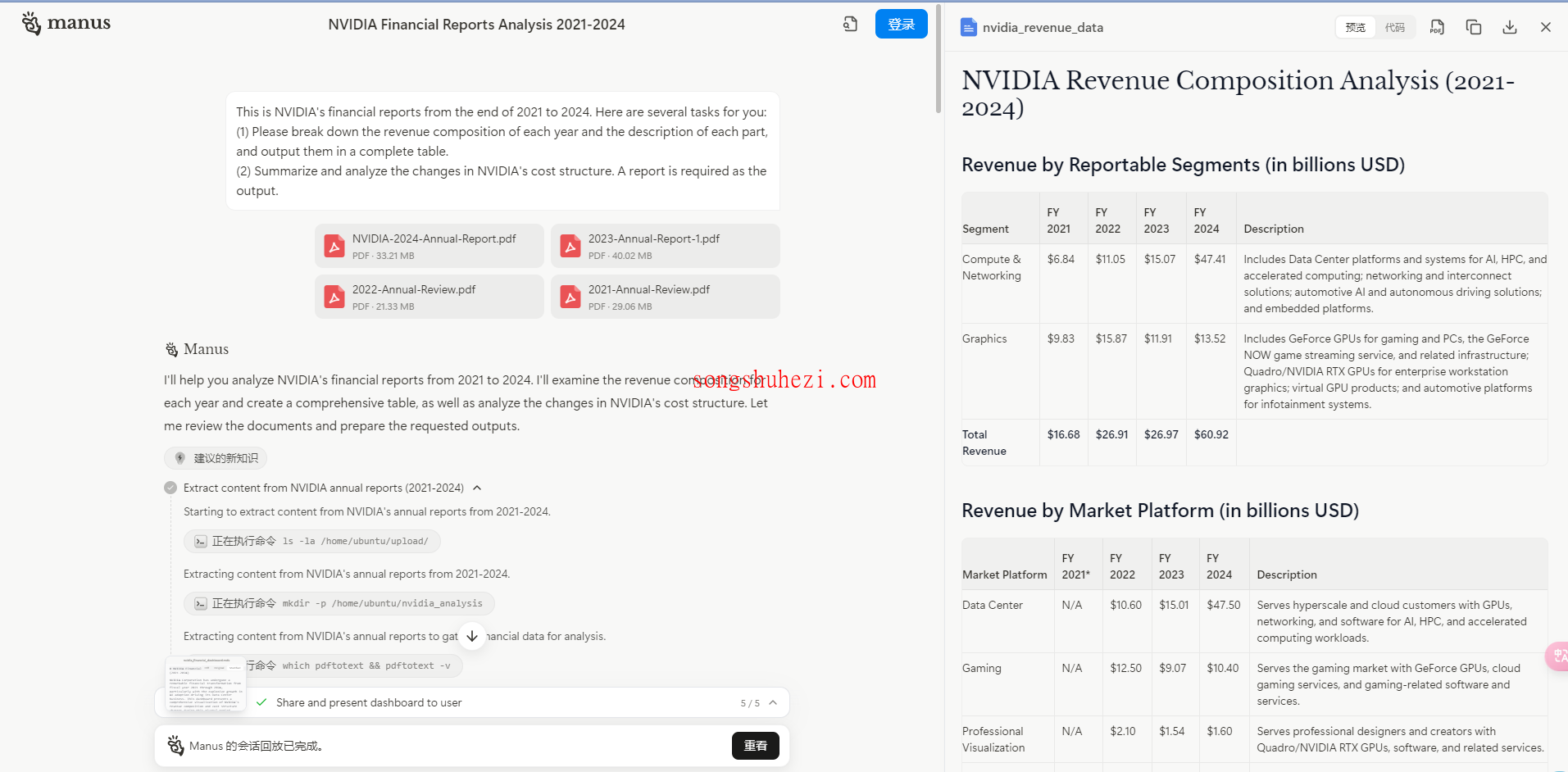The height and width of the screenshot is (772, 1568).
Task: Switch to 代码 code tab
Action: pos(1394,27)
